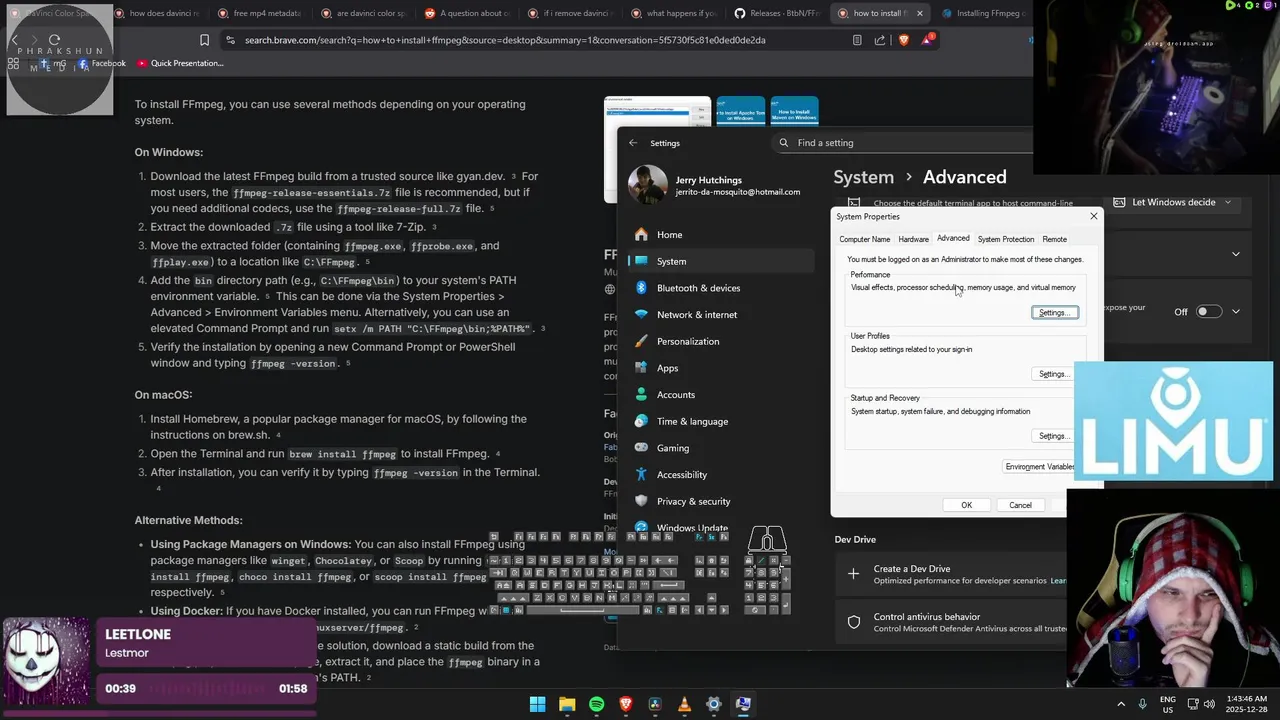This screenshot has height=720, width=1280.
Task: Click System in the Settings breadcrumb
Action: 864,177
